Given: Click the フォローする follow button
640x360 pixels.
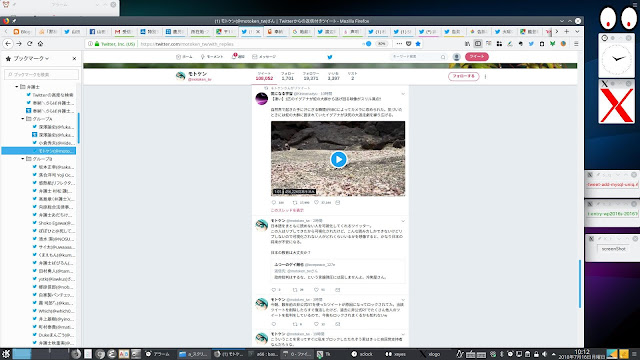Looking at the screenshot, I should pos(463,76).
